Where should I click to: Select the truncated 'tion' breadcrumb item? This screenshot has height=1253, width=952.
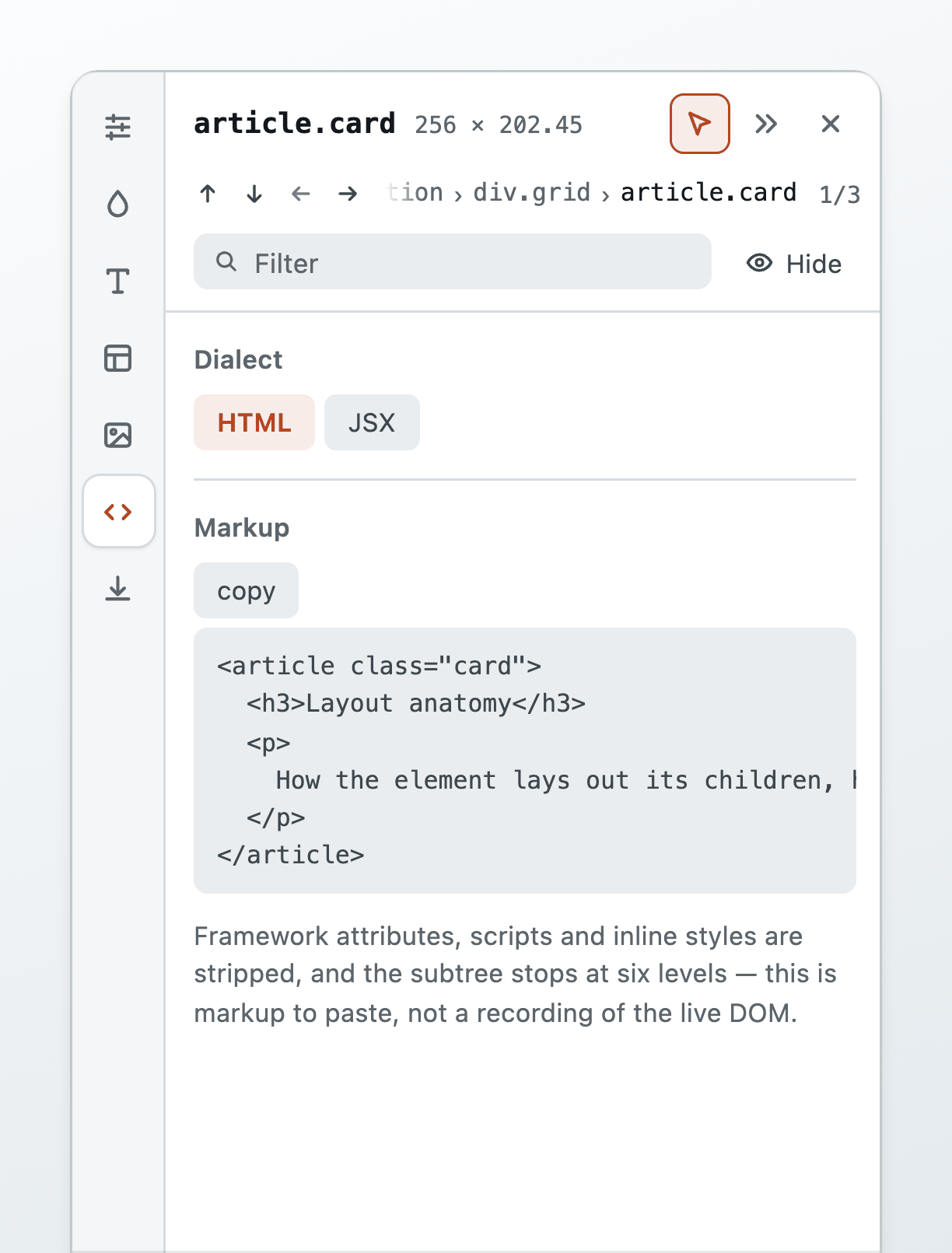(x=415, y=192)
